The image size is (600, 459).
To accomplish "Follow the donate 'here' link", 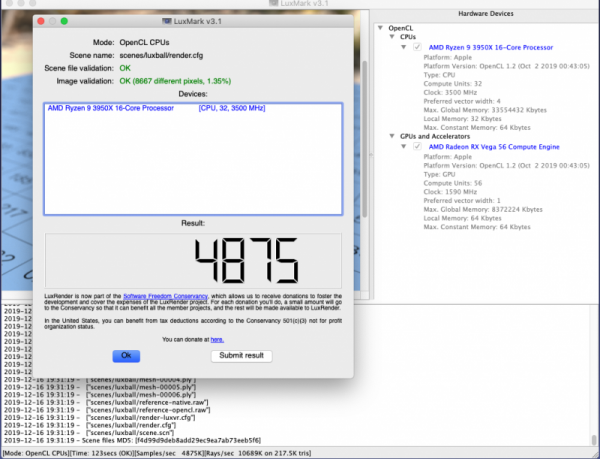I will point(217,339).
